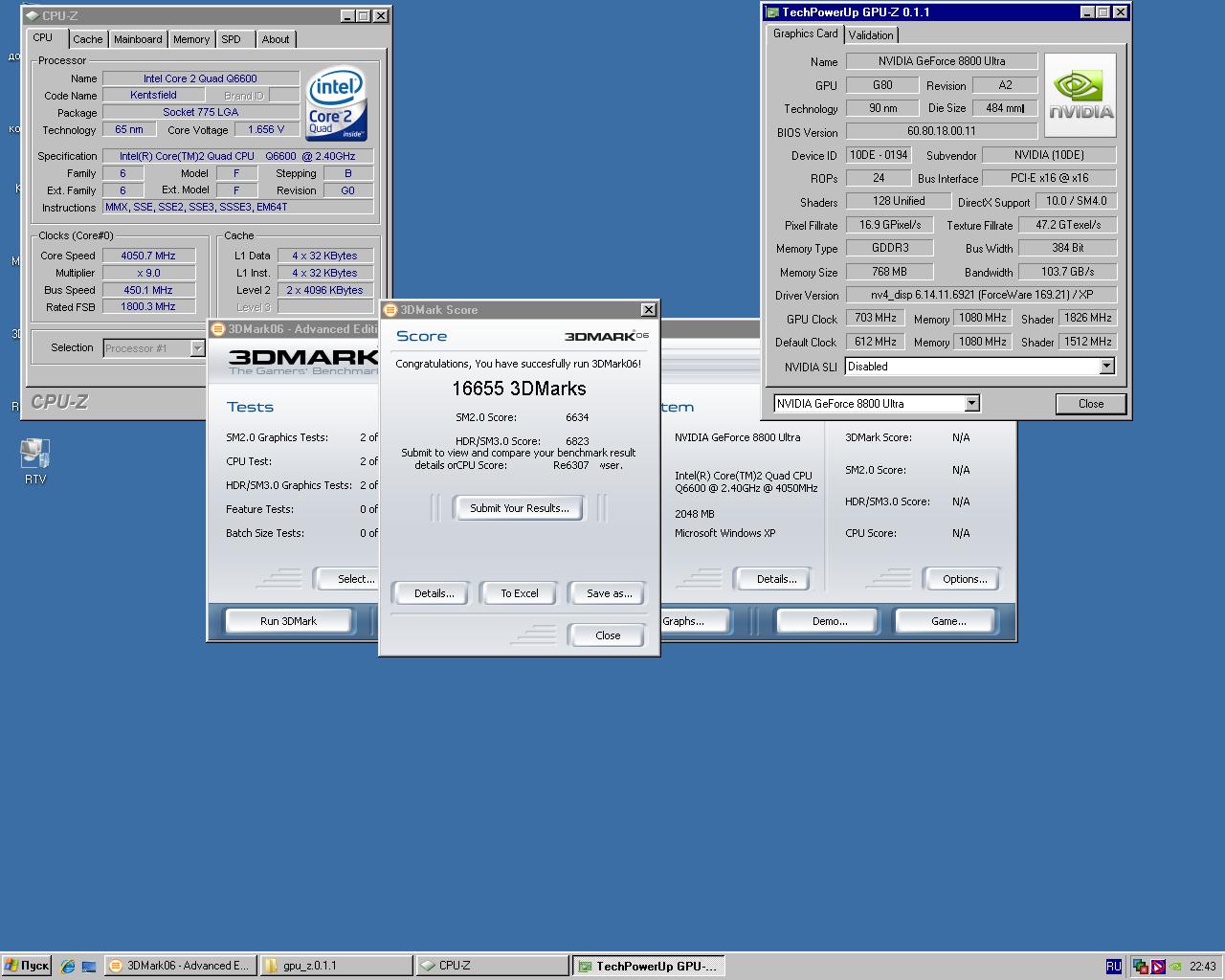Screen dimensions: 1225x980
Task: Click the Multiplier value x 9.0
Action: pyautogui.click(x=147, y=273)
